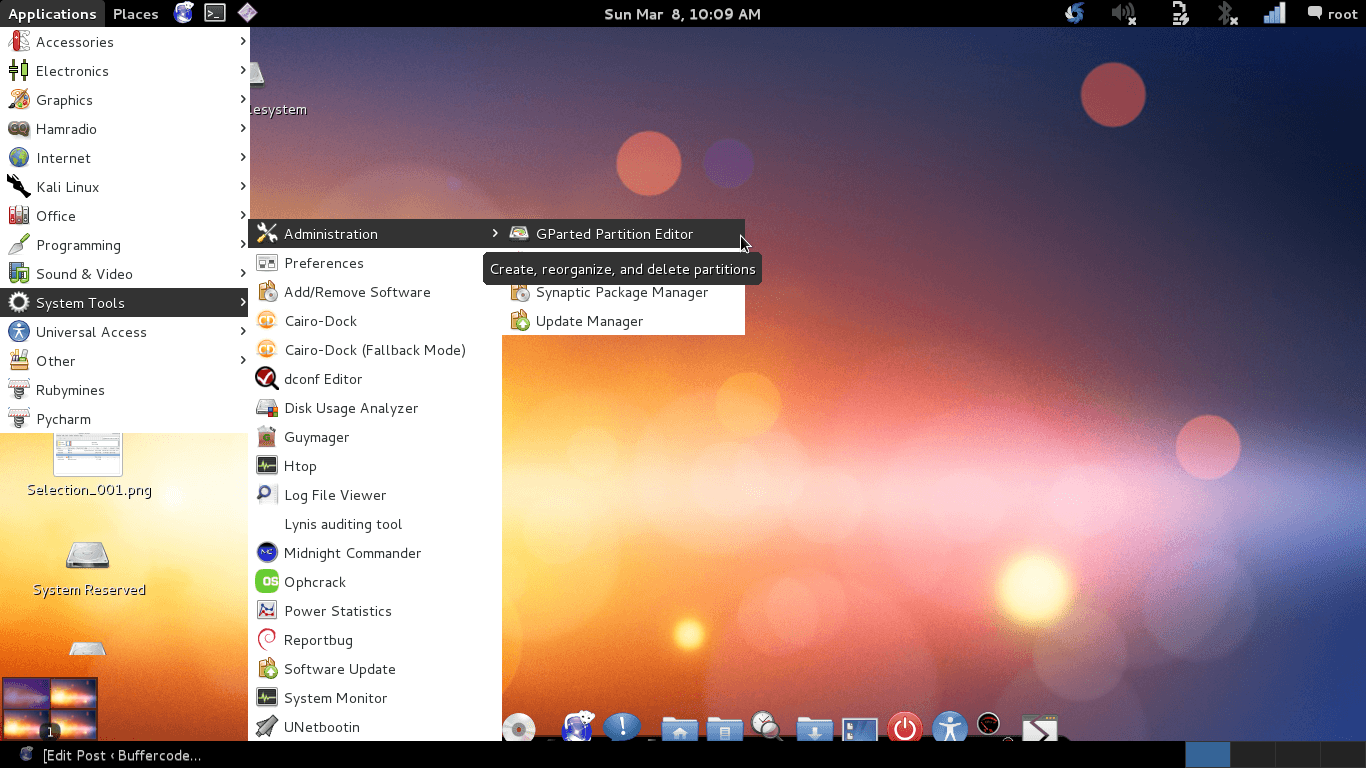Expand the Kali Linux submenu arrow
This screenshot has width=1366, height=768.
243,187
